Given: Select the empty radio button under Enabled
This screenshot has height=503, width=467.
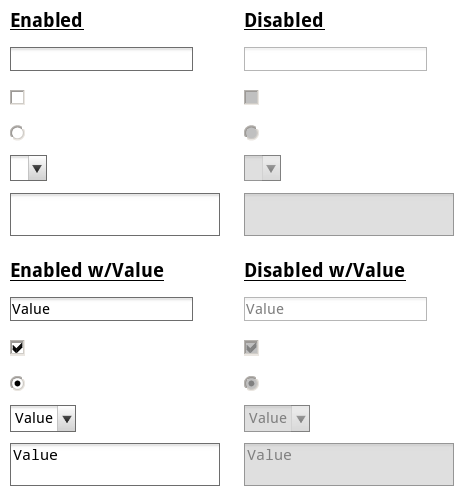Looking at the screenshot, I should click(17, 132).
